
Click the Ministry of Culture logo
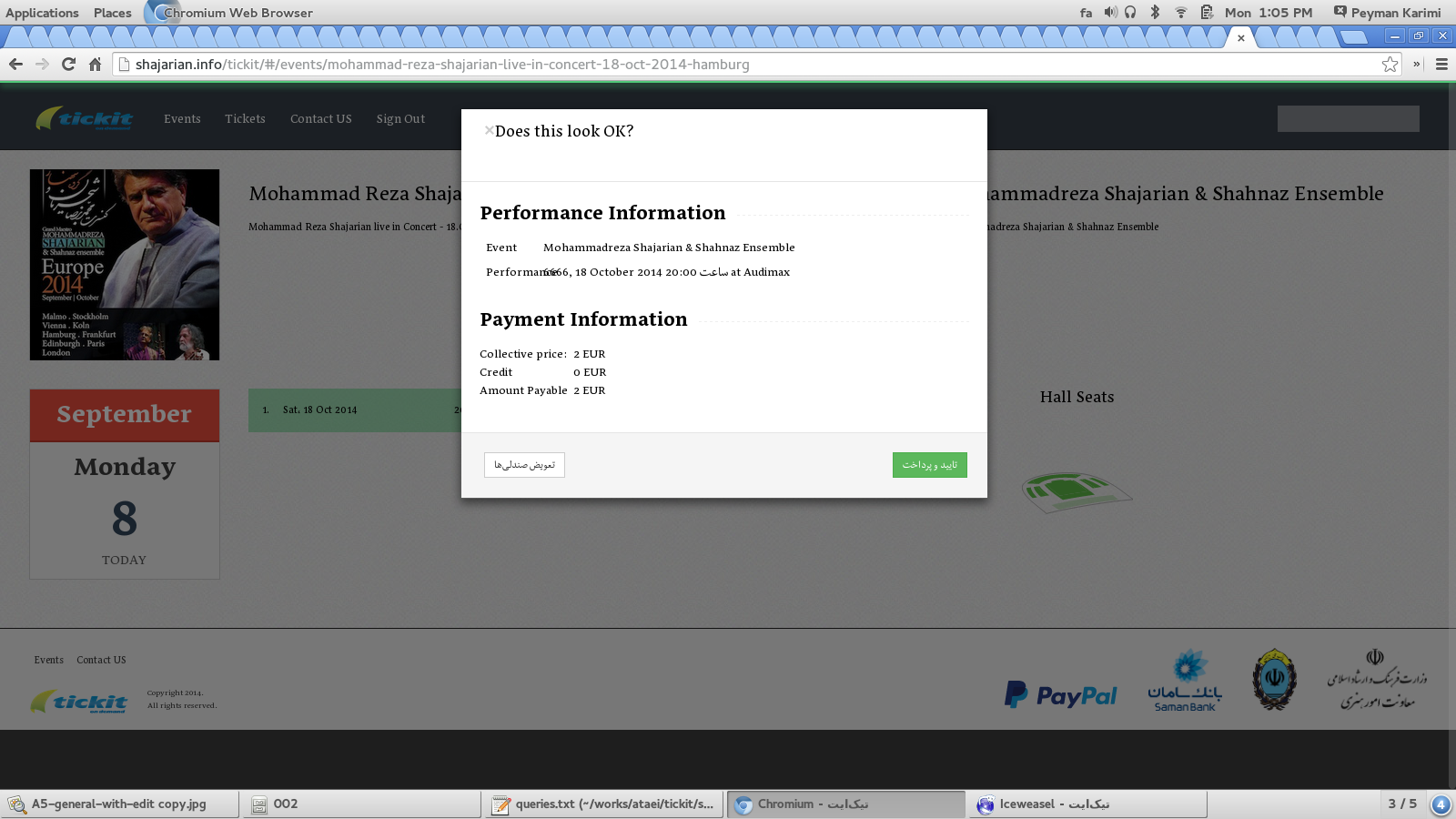pyautogui.click(x=1376, y=679)
